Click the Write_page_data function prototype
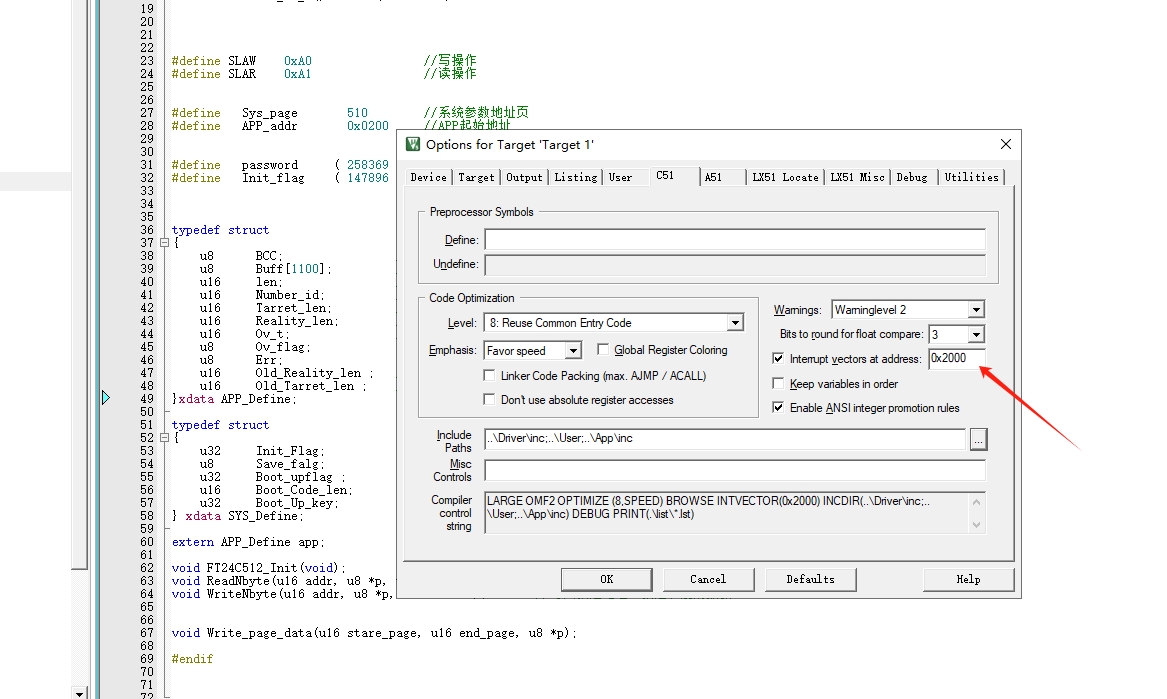This screenshot has width=1167, height=699. (x=374, y=633)
